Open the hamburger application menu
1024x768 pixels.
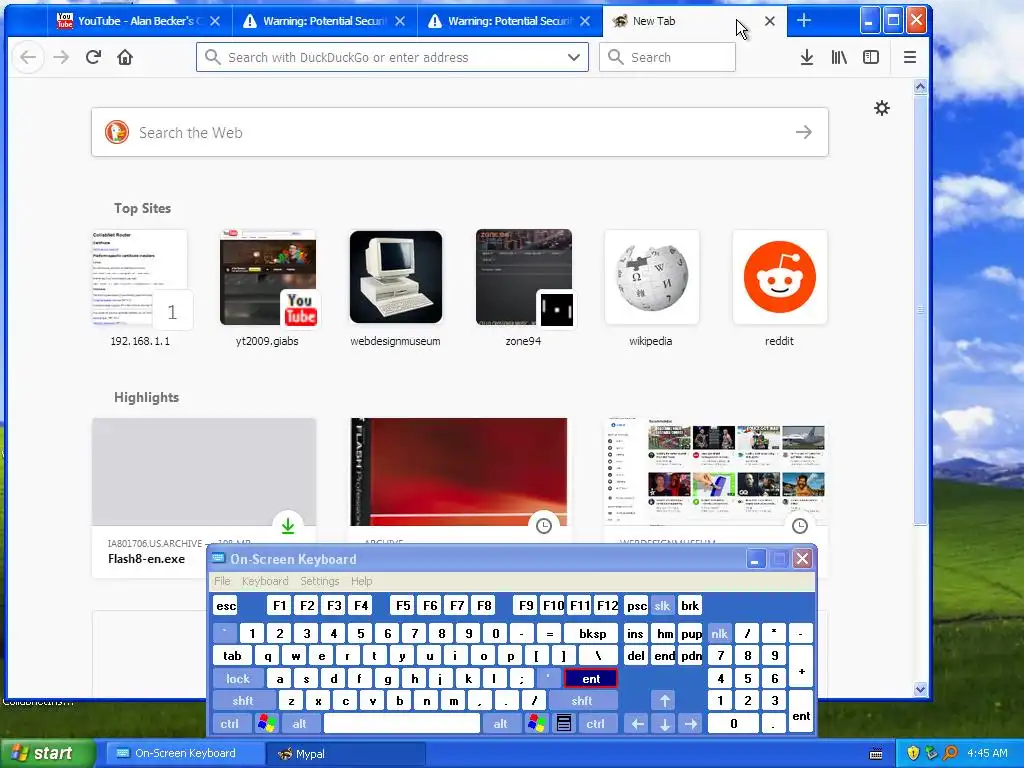(x=910, y=57)
